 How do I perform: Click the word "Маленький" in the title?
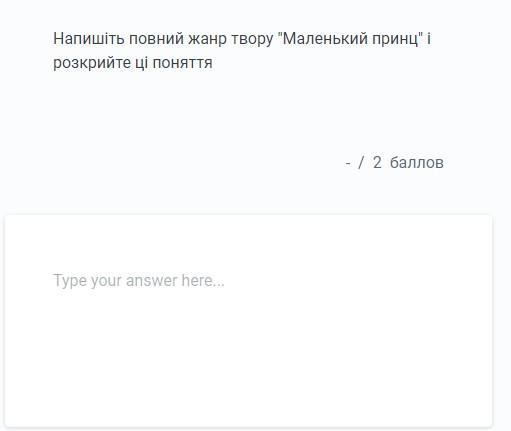(325, 39)
